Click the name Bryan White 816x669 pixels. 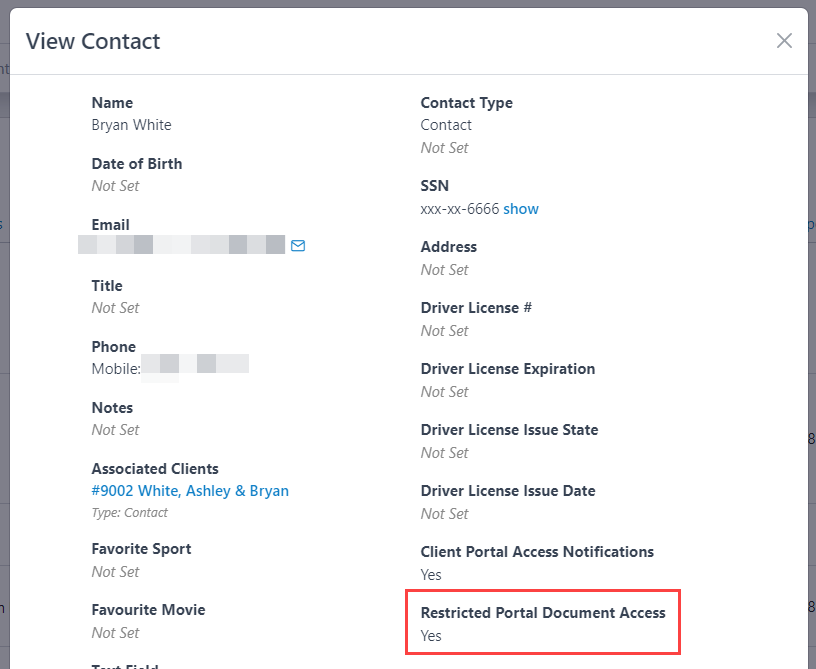131,124
